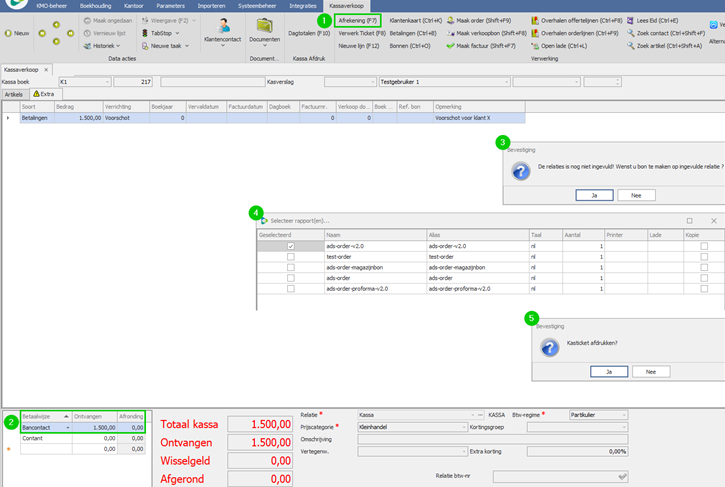Open the Bancontact Betaalwijze dropdown

[68, 428]
